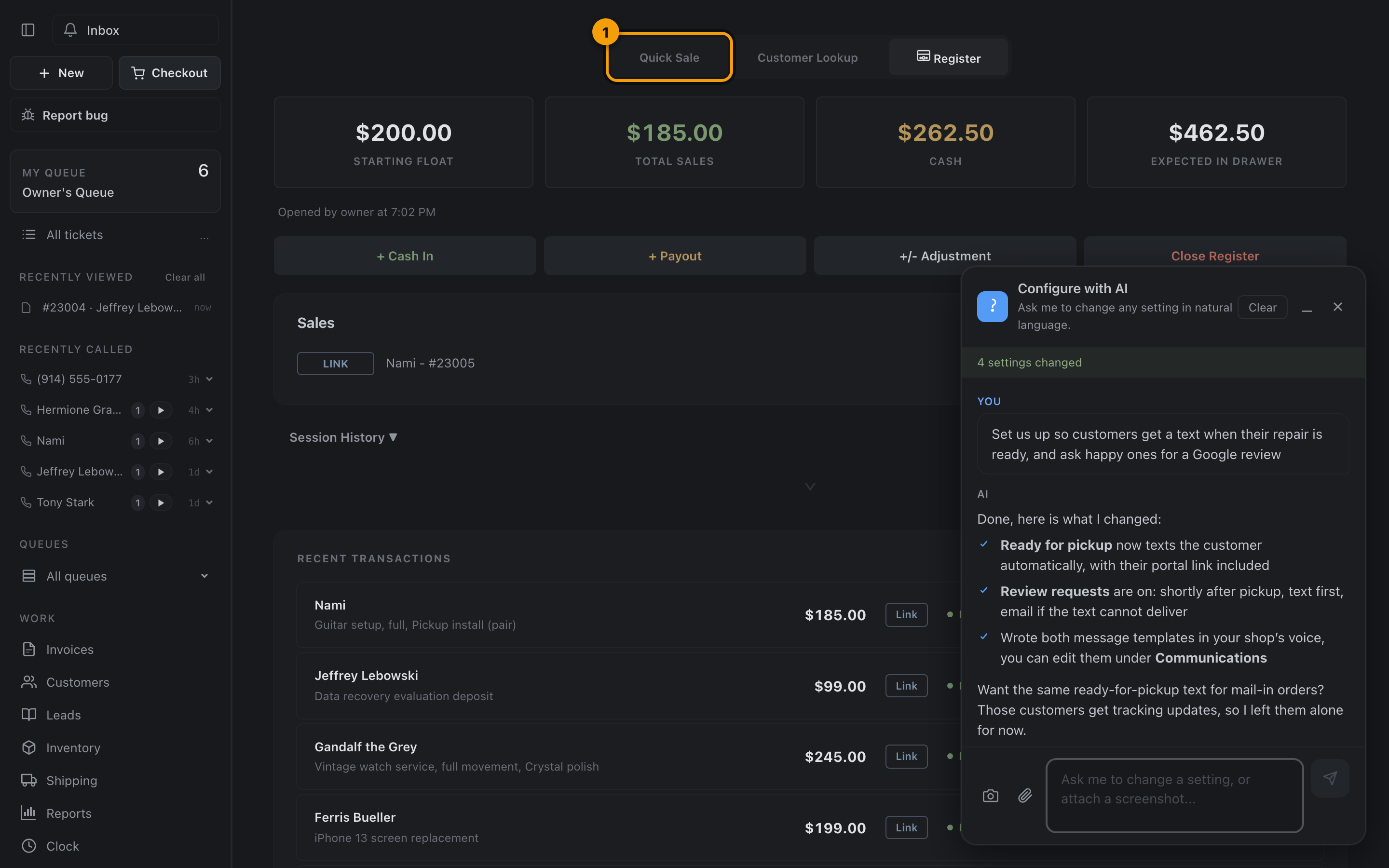Open the #23004 Jeffrey Lebowski ticket
Screen dimensions: 1389x868
pos(115,308)
